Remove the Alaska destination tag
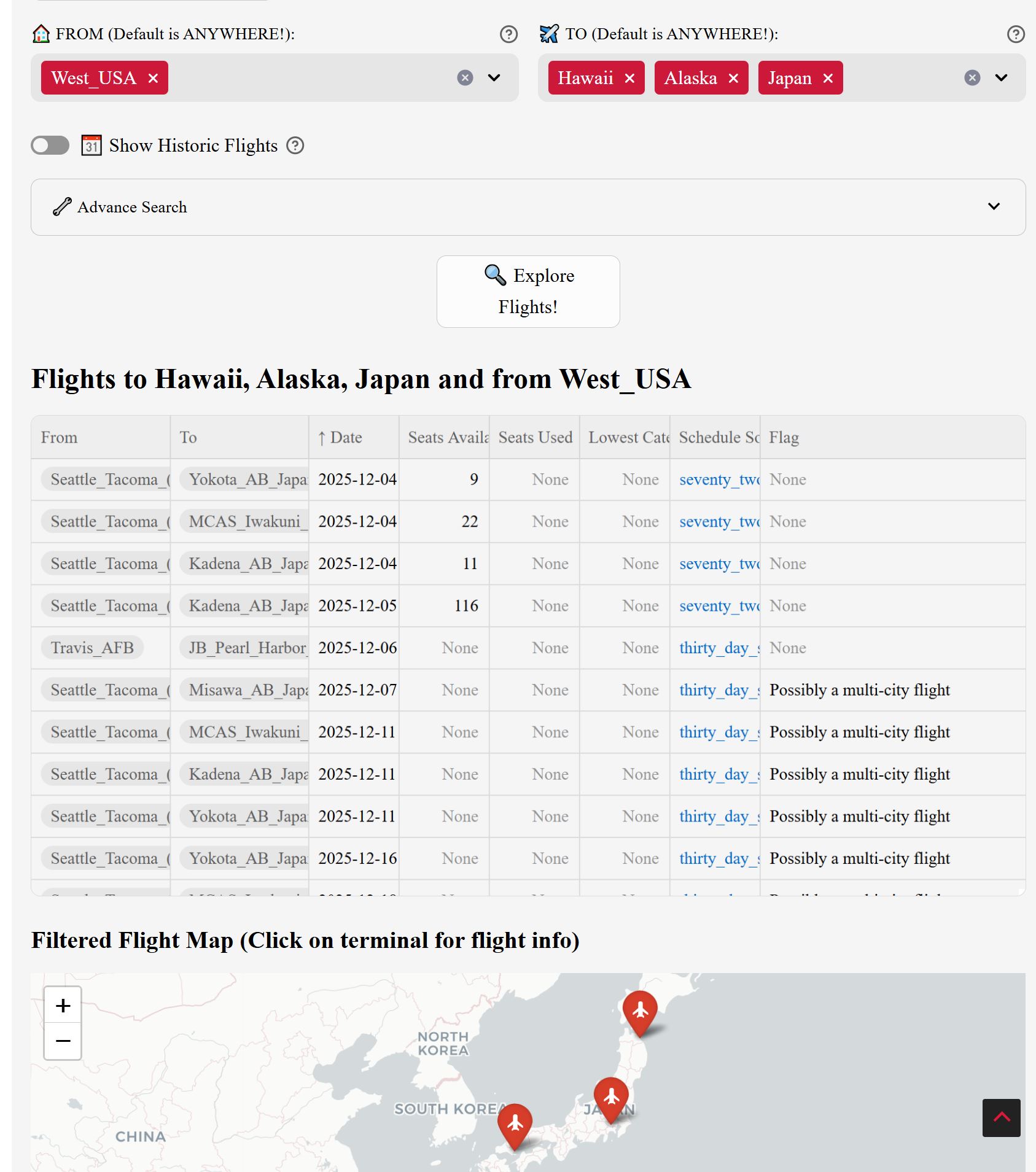The width and height of the screenshot is (1036, 1172). [x=733, y=79]
